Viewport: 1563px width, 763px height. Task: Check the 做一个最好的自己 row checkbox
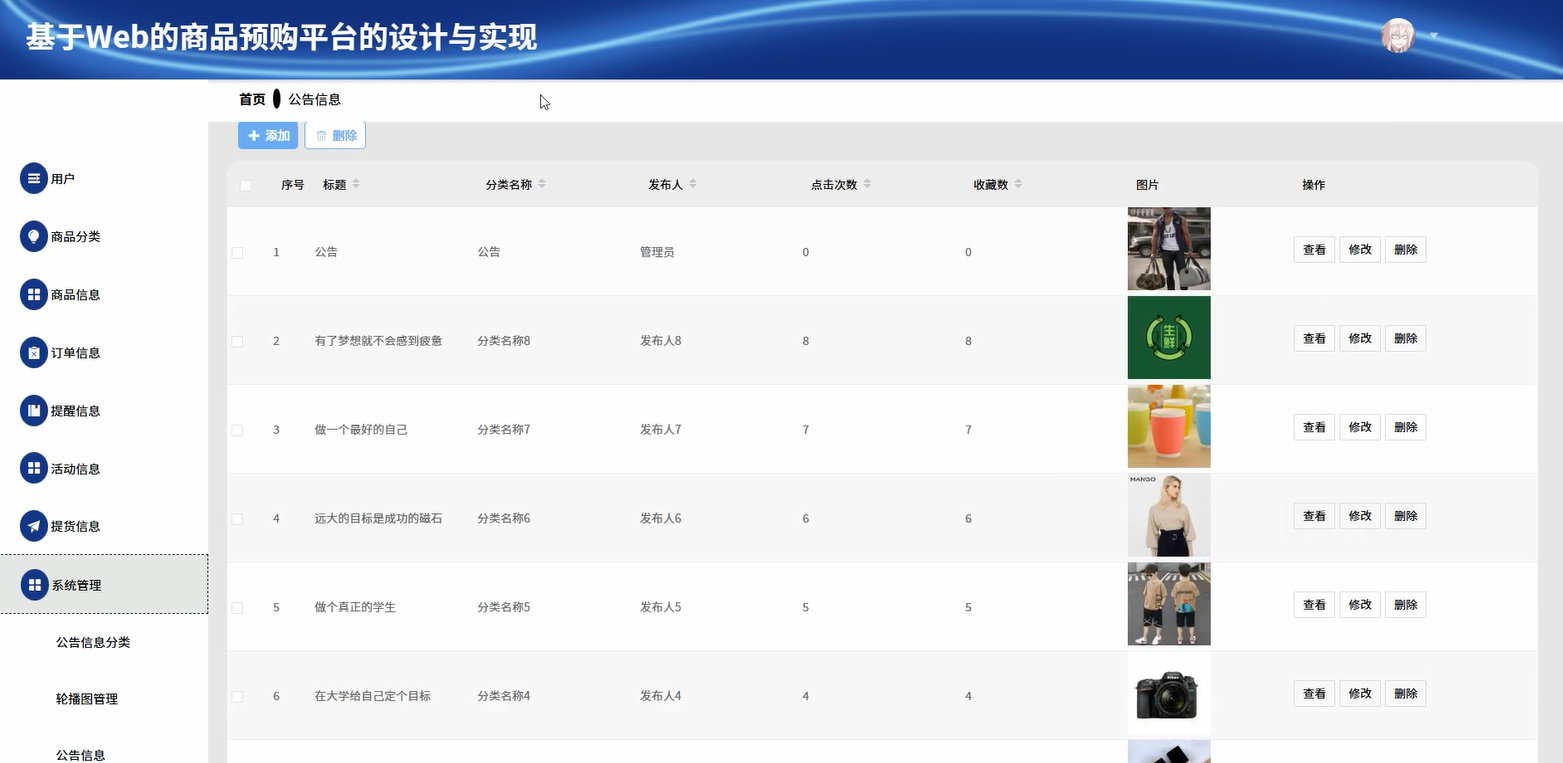tap(237, 431)
